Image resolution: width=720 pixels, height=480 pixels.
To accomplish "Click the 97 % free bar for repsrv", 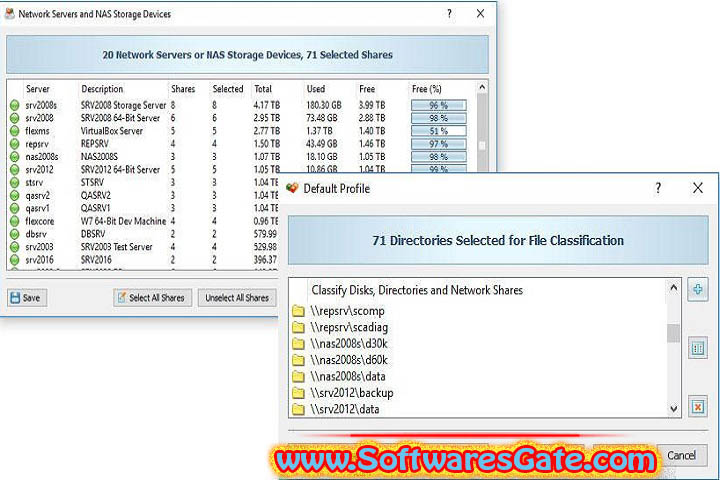I will (x=439, y=144).
